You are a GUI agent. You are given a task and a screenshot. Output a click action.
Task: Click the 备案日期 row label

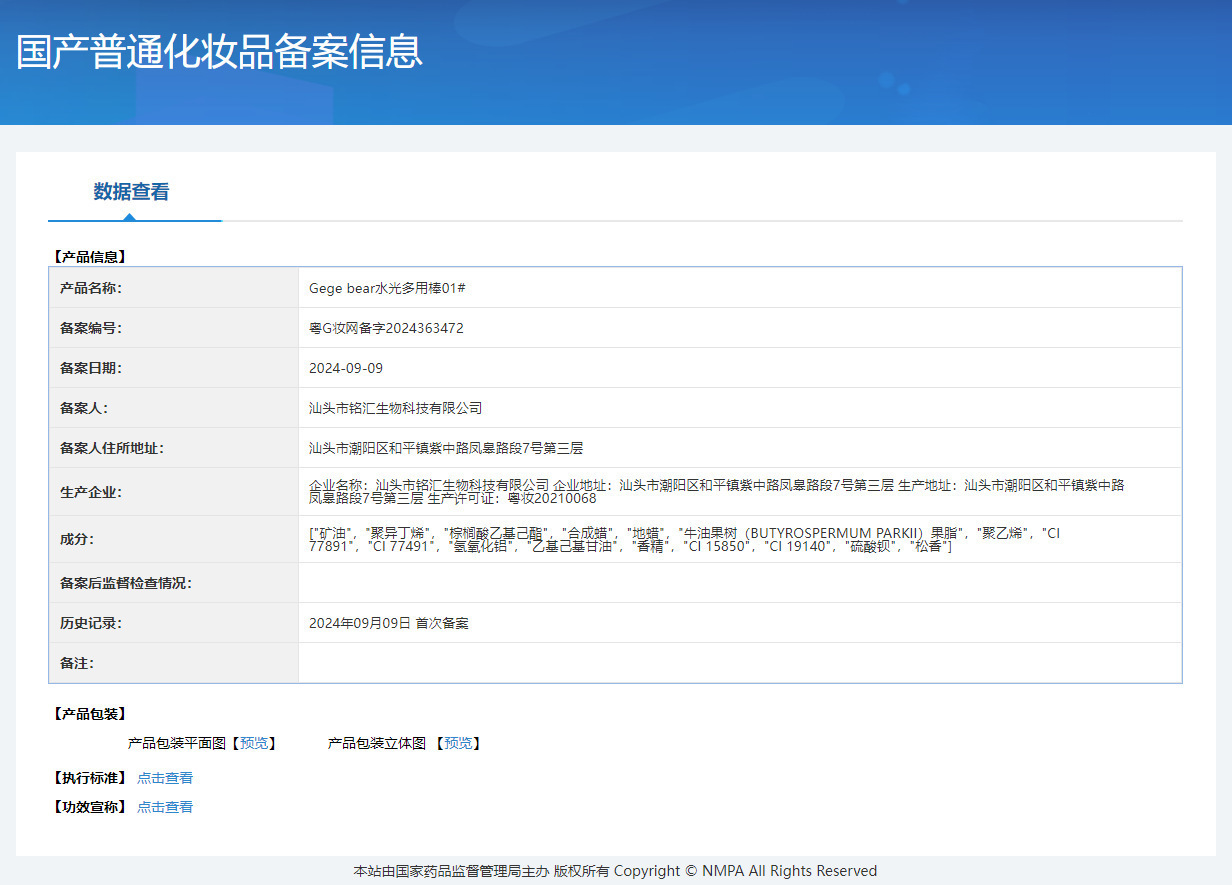coord(91,368)
